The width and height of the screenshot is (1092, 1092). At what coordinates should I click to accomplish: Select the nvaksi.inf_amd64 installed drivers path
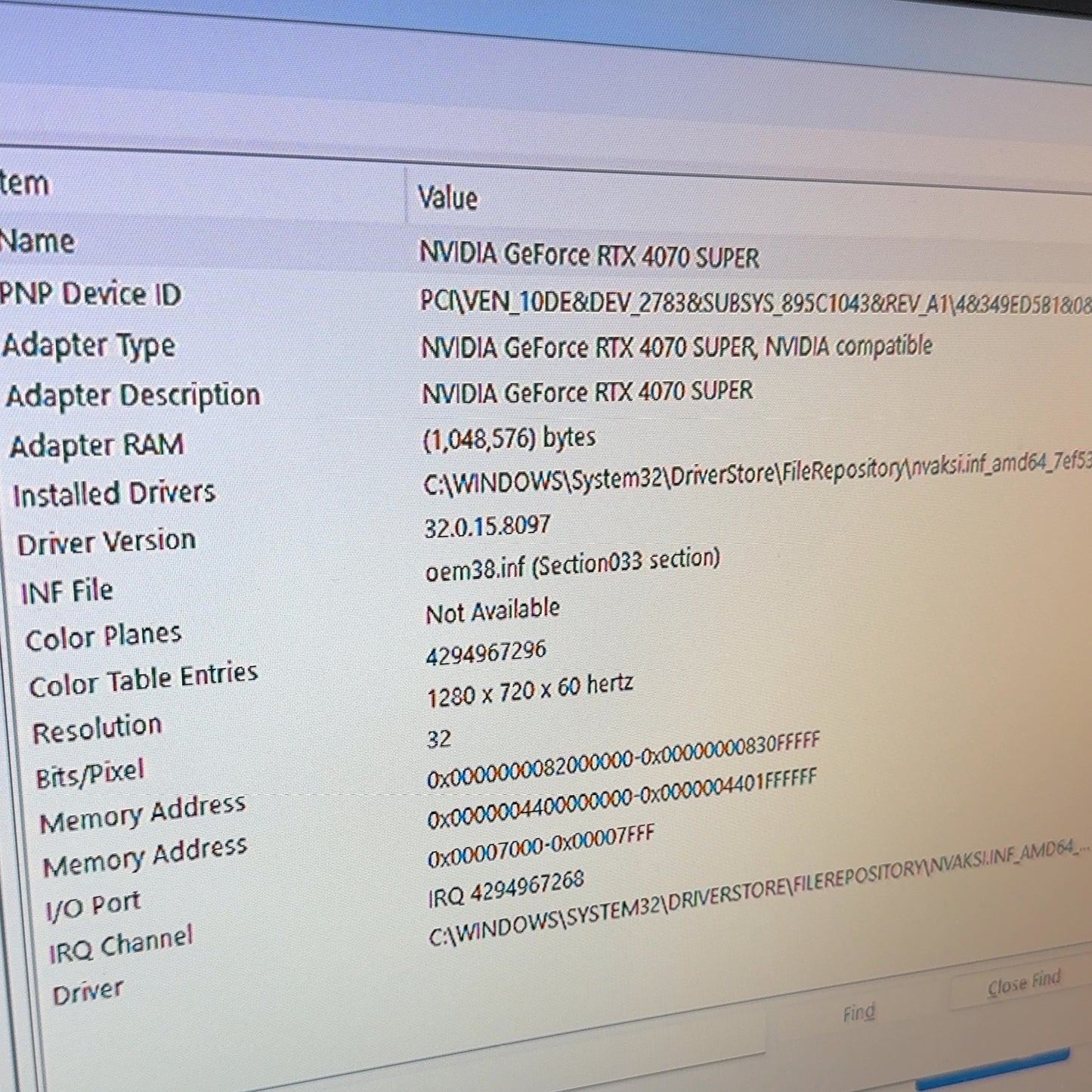(757, 474)
